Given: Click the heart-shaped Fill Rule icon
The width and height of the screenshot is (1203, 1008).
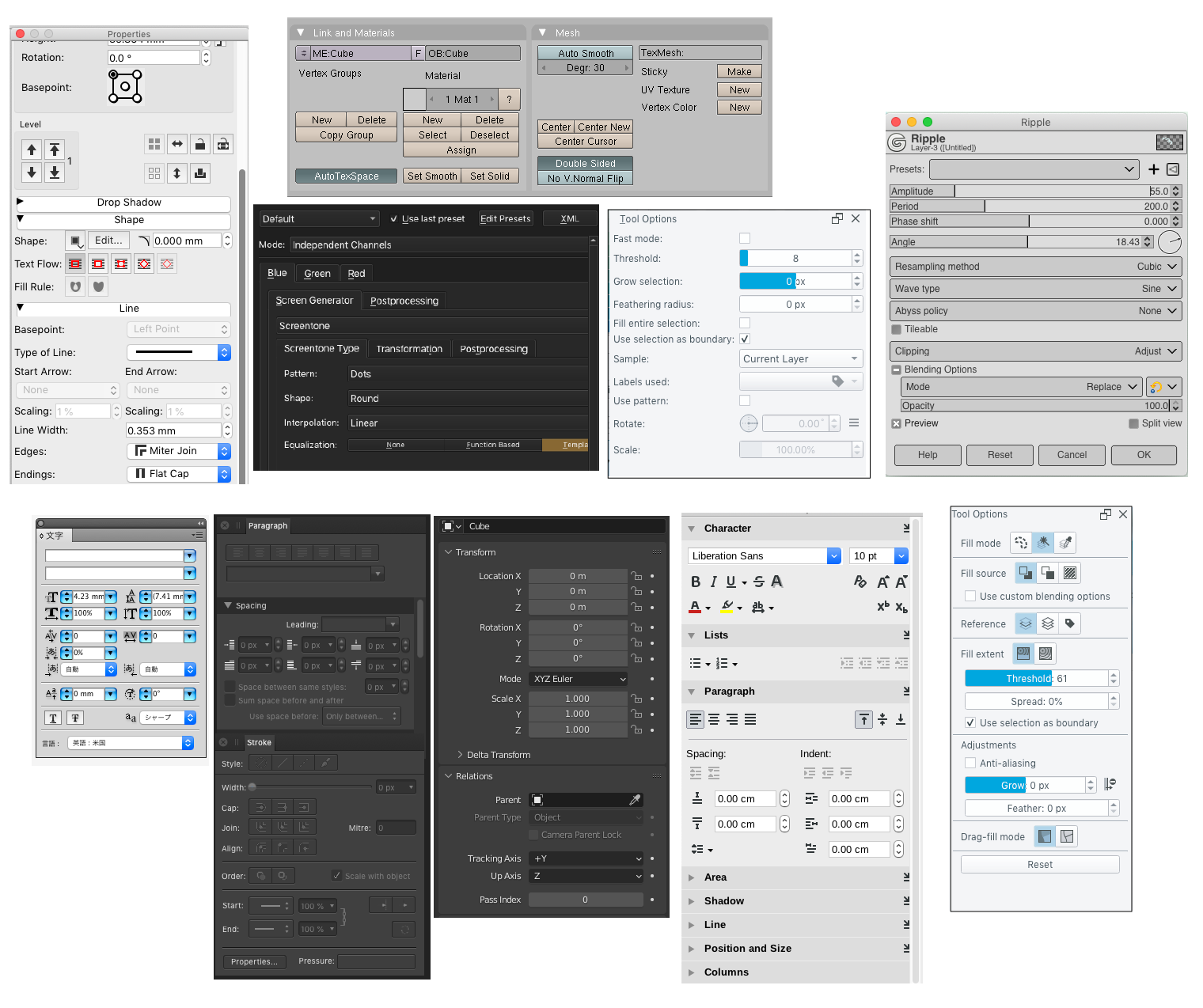Looking at the screenshot, I should tap(99, 287).
